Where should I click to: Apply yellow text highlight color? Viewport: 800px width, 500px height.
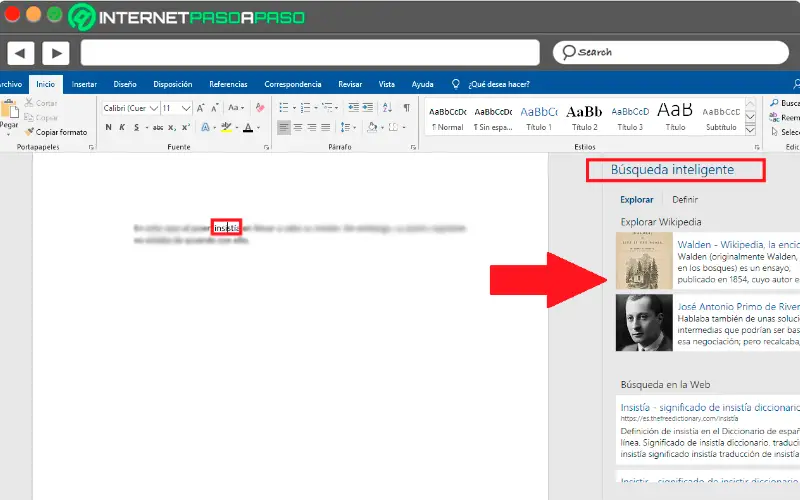tap(227, 128)
